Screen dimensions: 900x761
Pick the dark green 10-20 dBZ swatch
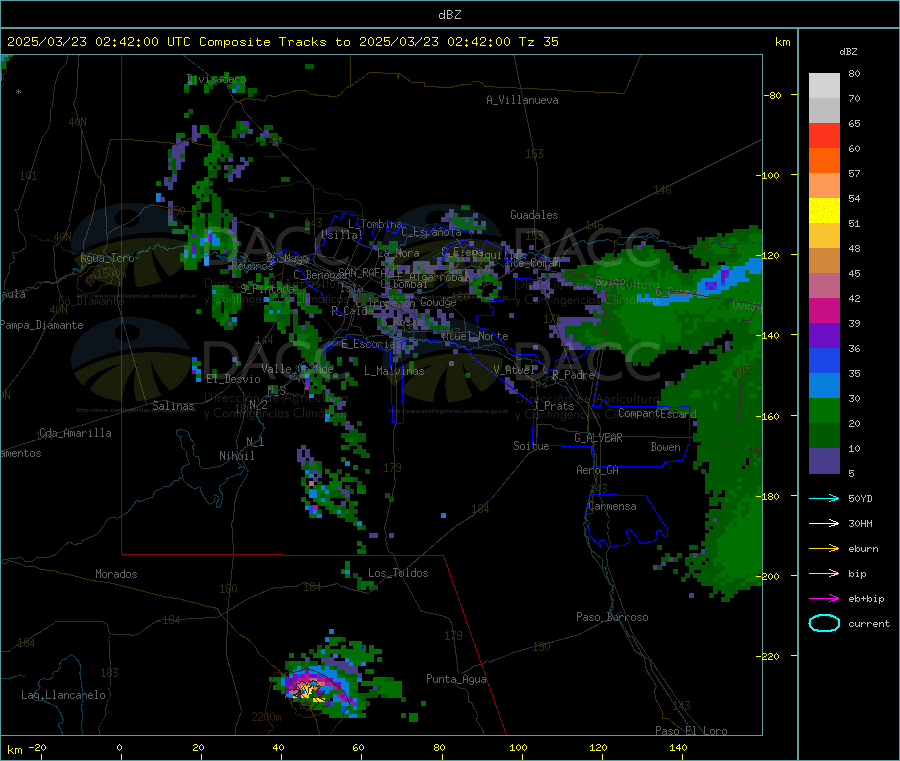pyautogui.click(x=824, y=436)
